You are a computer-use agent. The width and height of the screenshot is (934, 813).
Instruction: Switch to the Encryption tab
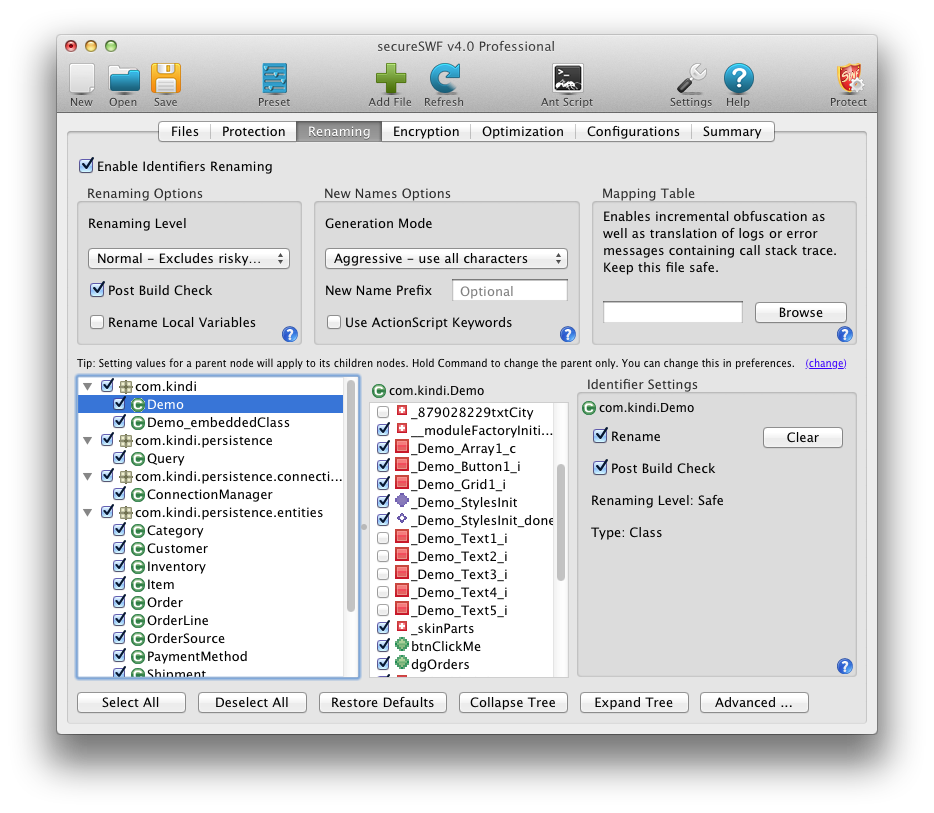[426, 131]
